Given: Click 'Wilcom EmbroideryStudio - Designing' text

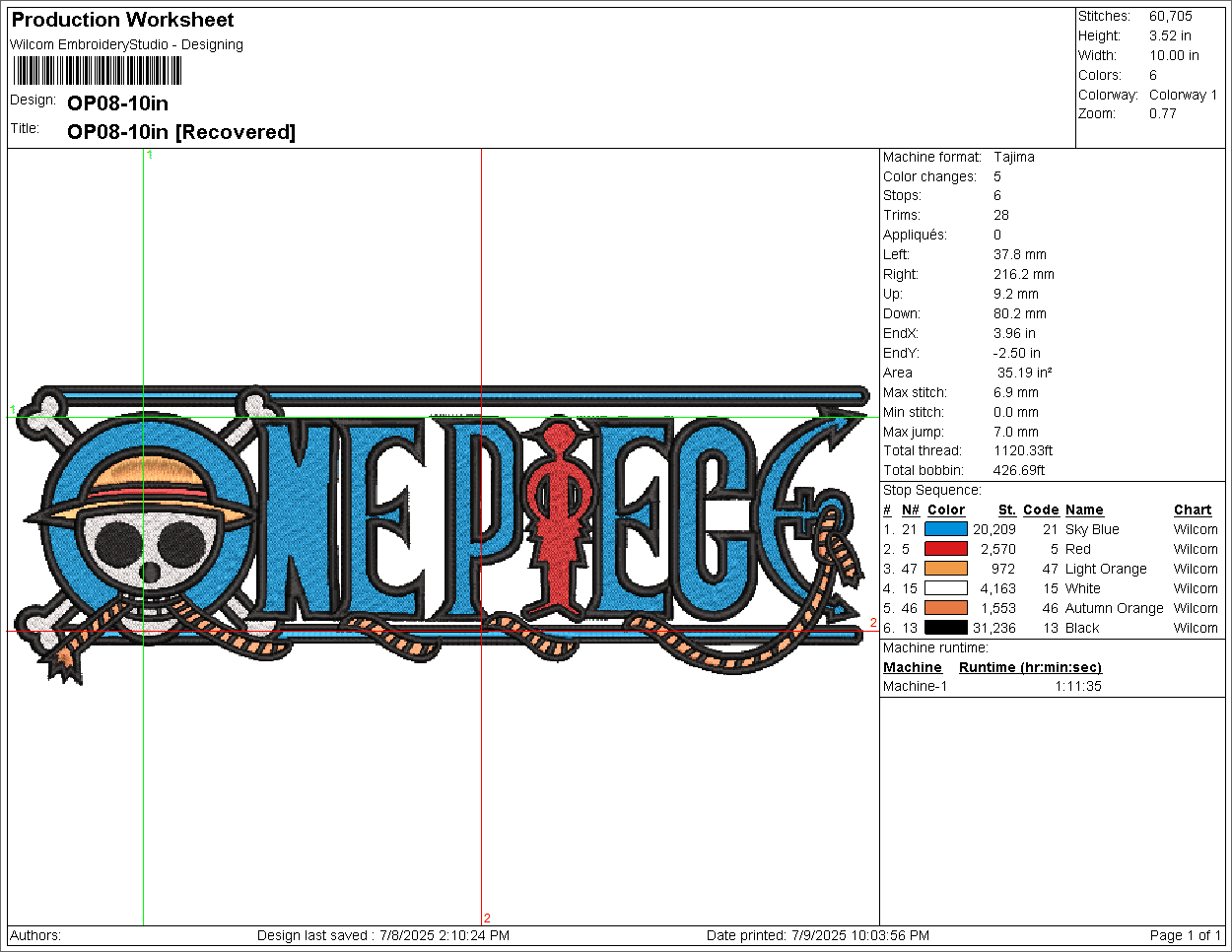Looking at the screenshot, I should (x=126, y=44).
